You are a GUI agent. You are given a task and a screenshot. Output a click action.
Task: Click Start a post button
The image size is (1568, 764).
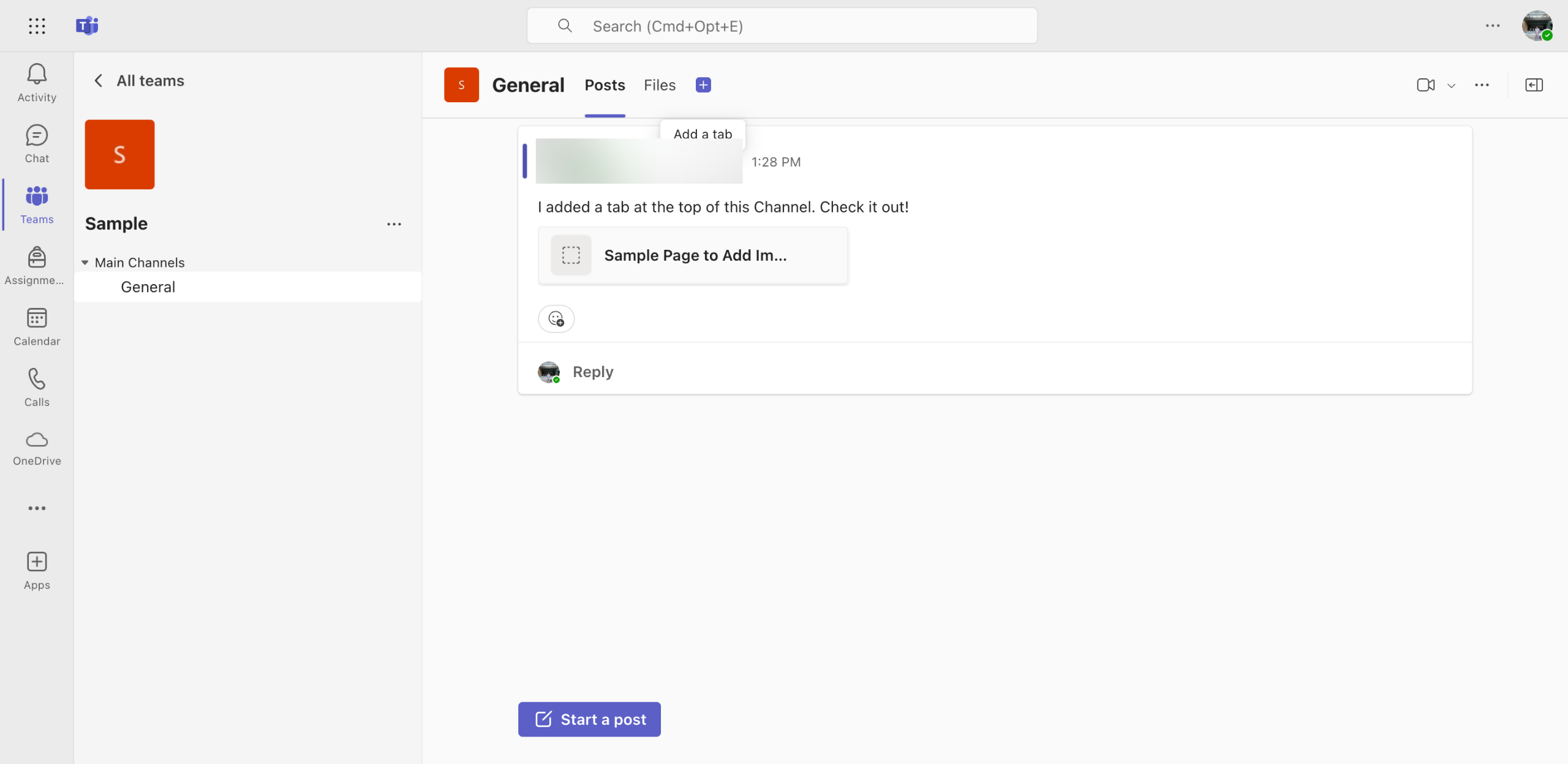[x=589, y=719]
